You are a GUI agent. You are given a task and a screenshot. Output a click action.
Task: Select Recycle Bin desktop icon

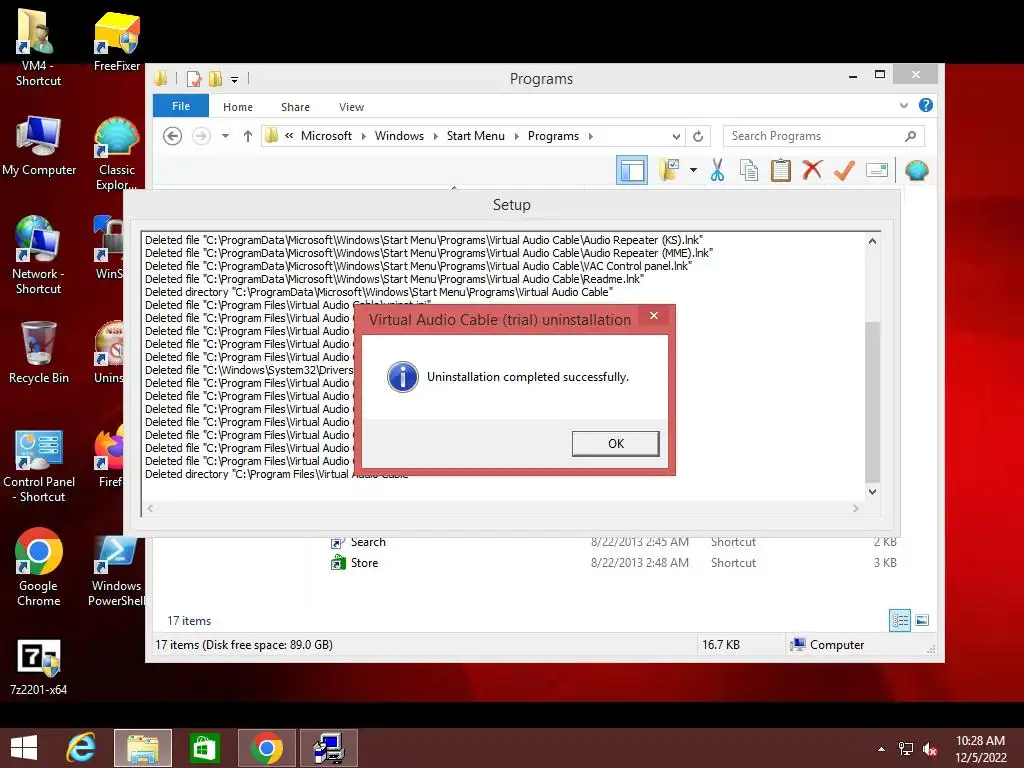pyautogui.click(x=39, y=353)
